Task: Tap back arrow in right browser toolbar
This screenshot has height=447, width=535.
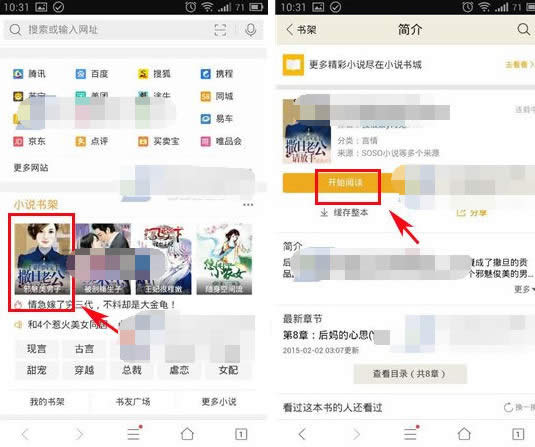Action: 302,434
